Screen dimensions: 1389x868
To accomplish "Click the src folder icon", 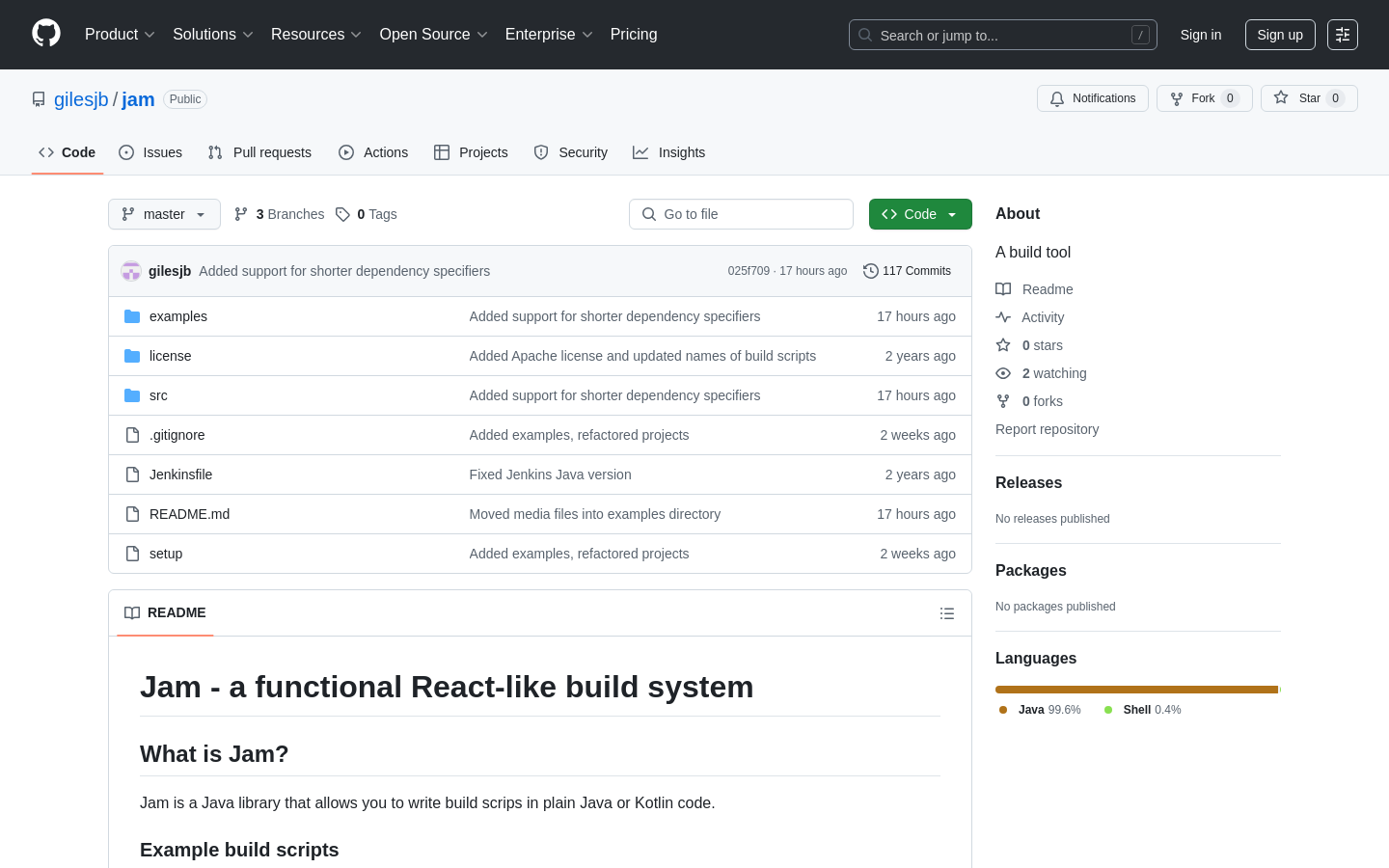I will 132,395.
